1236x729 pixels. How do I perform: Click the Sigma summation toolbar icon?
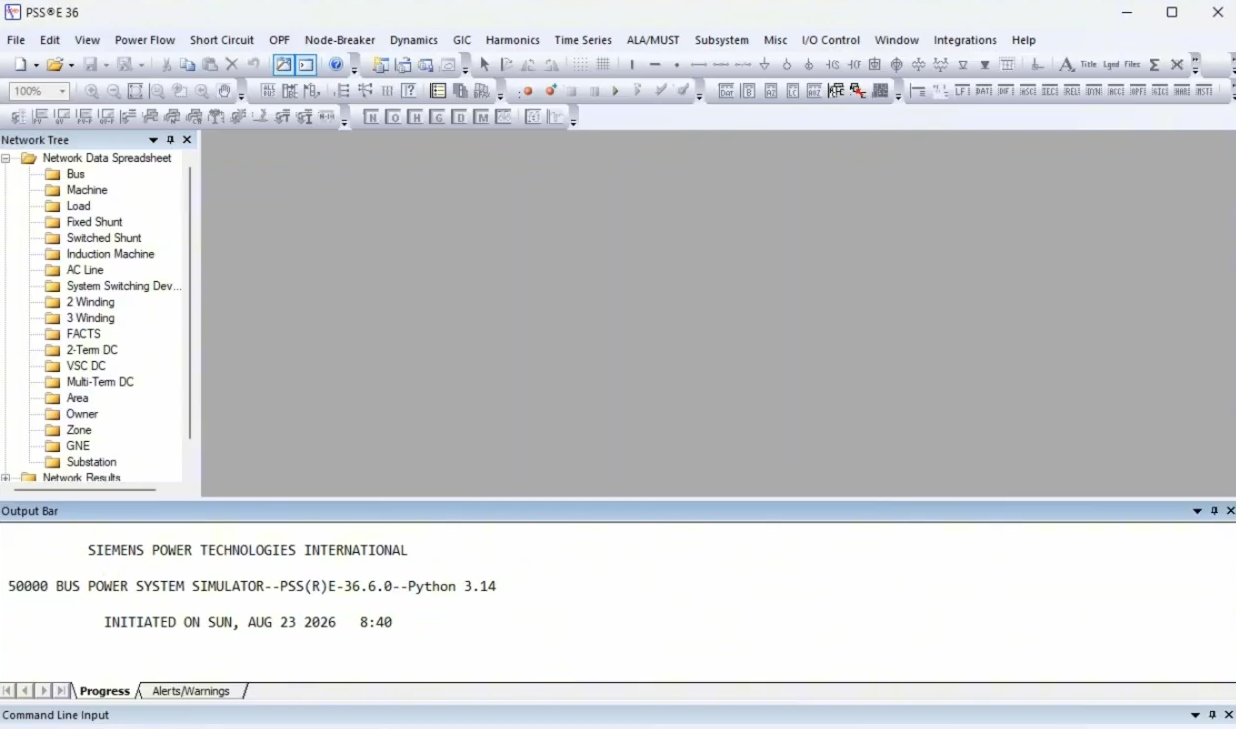tap(1154, 65)
